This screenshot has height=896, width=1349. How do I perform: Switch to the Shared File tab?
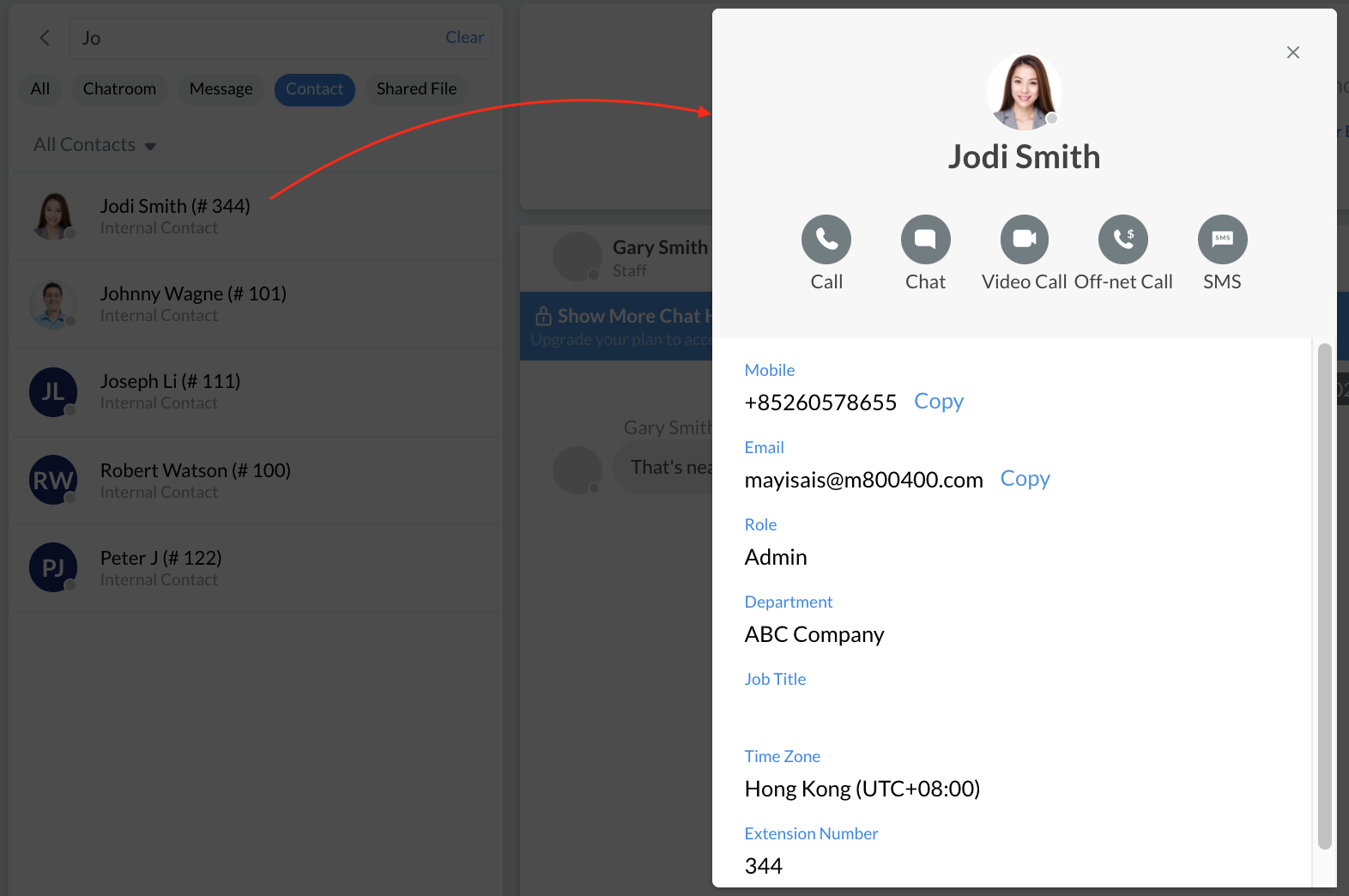pos(416,89)
